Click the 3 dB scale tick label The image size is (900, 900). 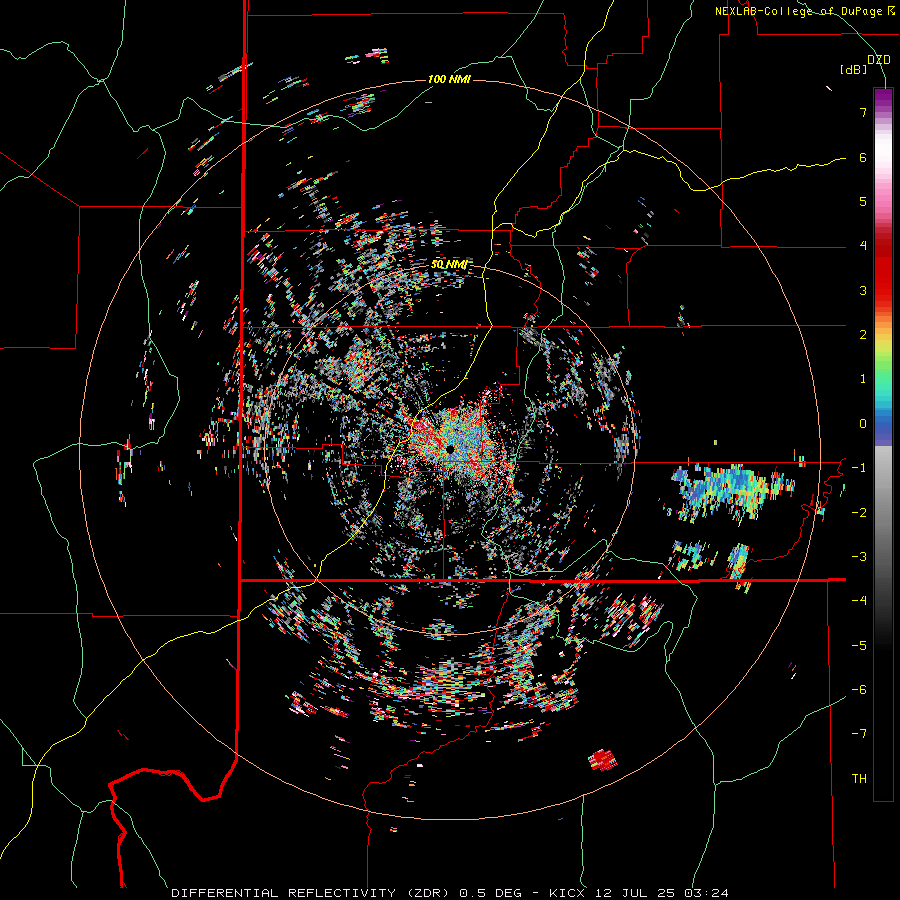point(863,290)
